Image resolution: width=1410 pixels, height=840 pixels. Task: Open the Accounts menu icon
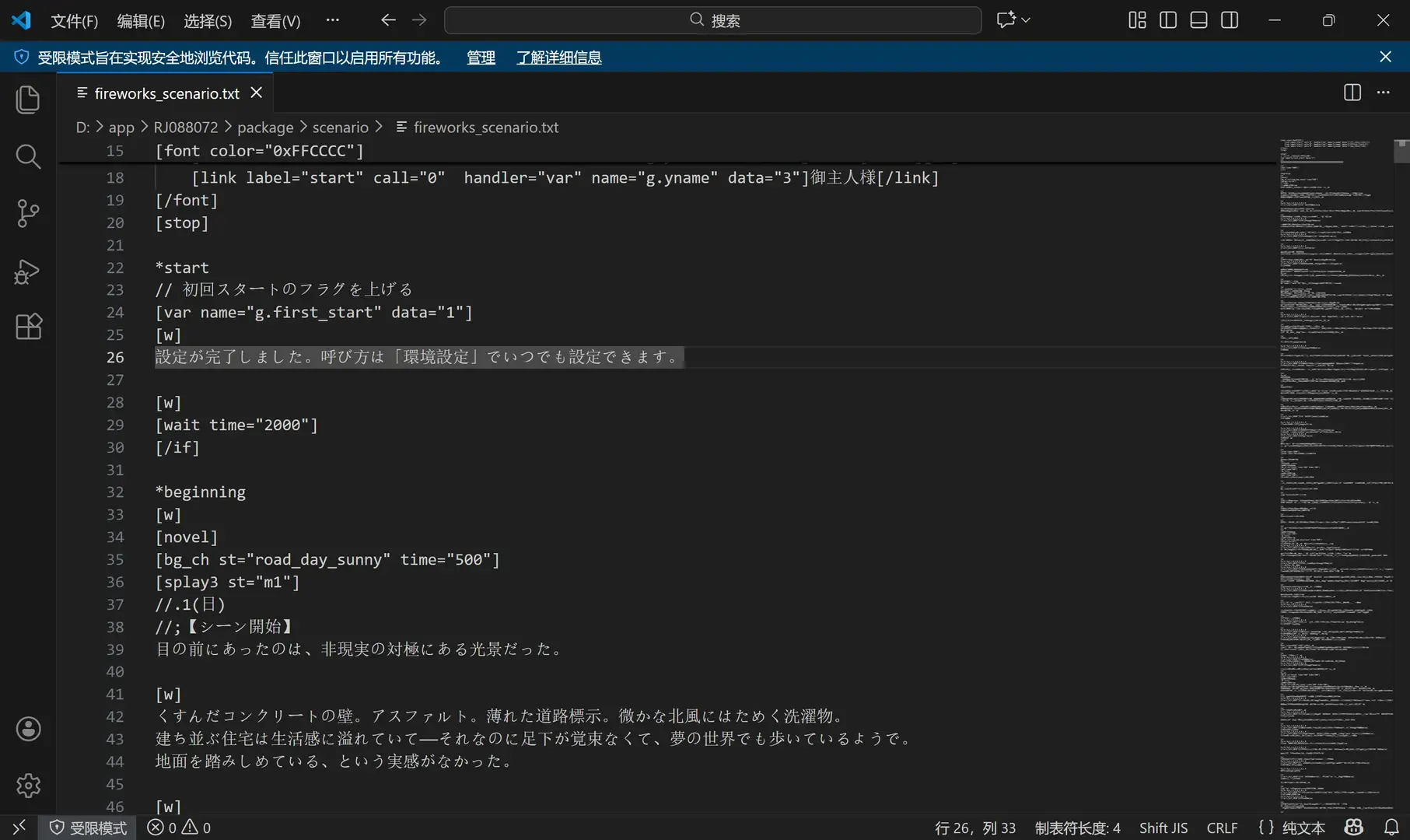tap(28, 729)
